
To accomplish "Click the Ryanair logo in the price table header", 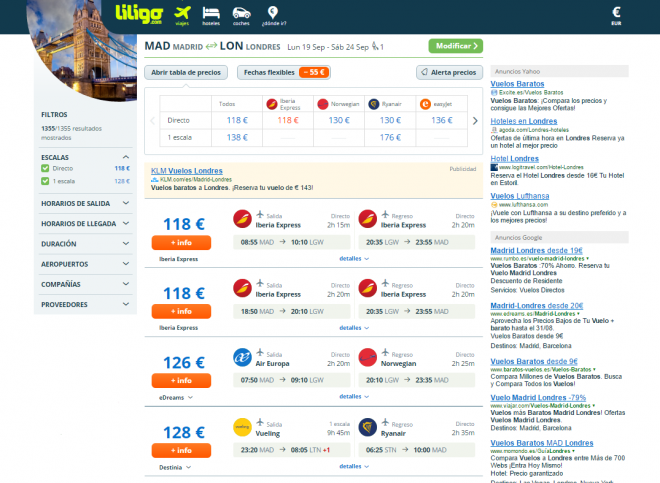I will [x=374, y=104].
